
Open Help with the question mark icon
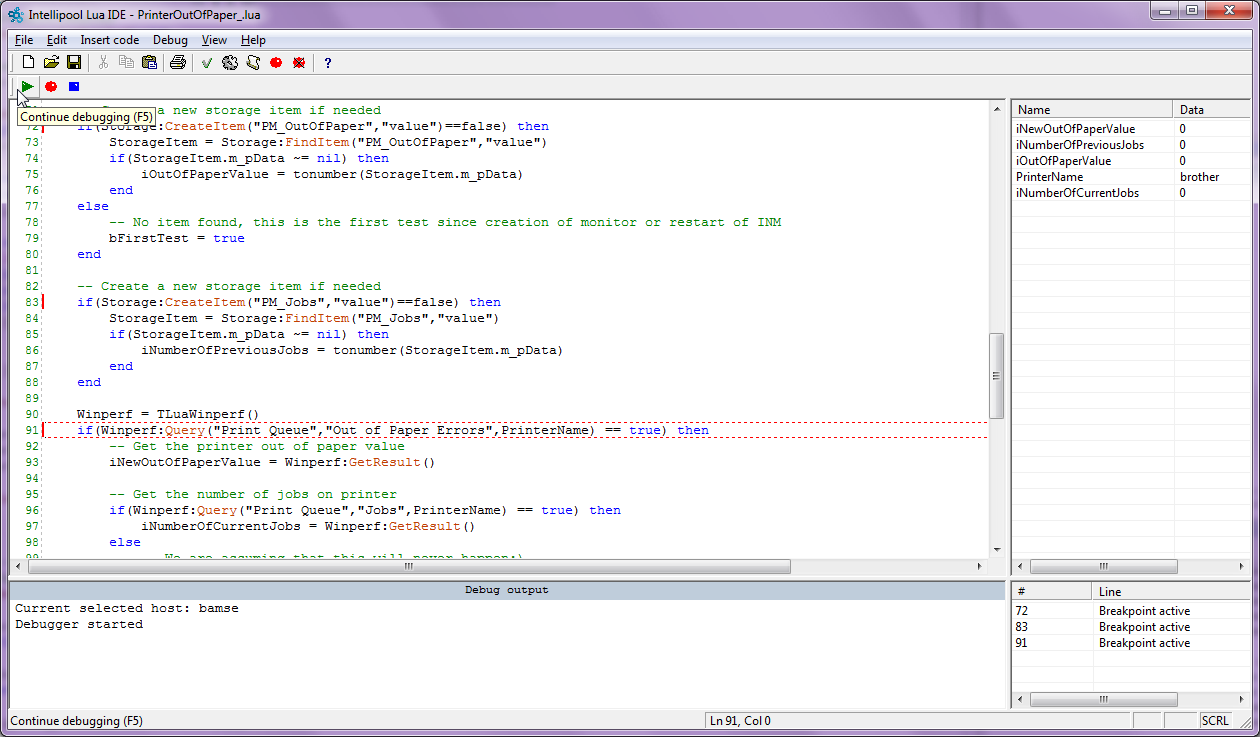coord(327,62)
